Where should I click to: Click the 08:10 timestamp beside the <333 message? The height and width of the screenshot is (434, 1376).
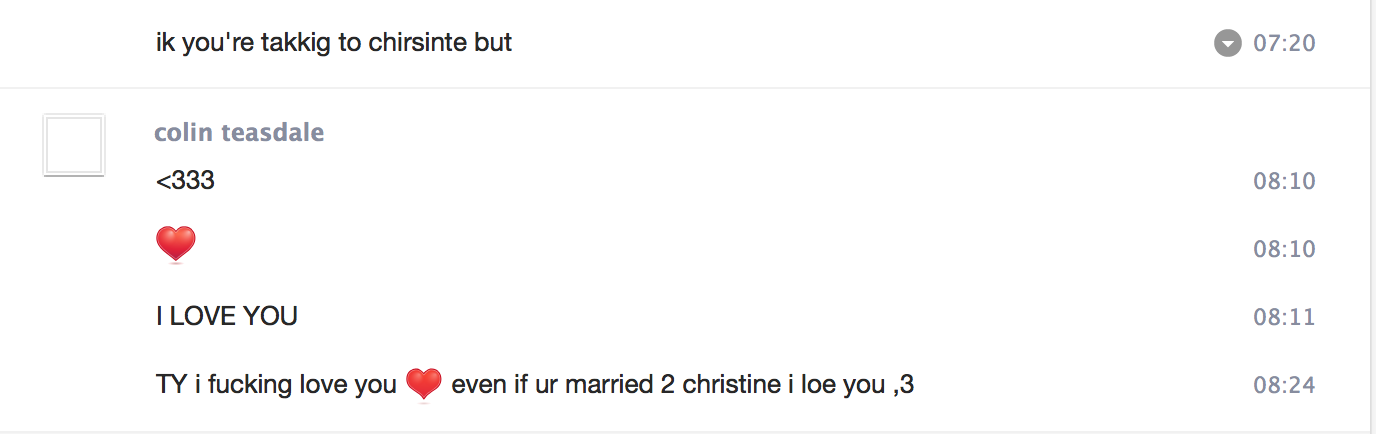[1284, 181]
